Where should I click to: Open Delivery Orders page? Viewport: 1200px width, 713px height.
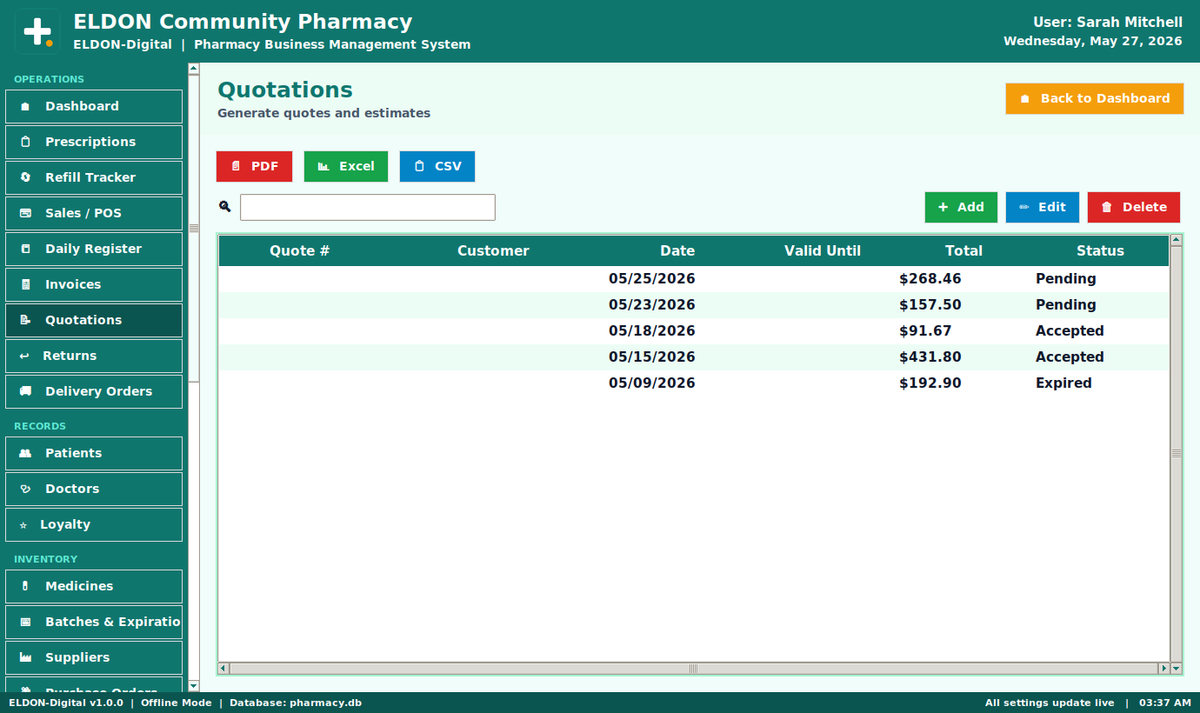coord(94,392)
